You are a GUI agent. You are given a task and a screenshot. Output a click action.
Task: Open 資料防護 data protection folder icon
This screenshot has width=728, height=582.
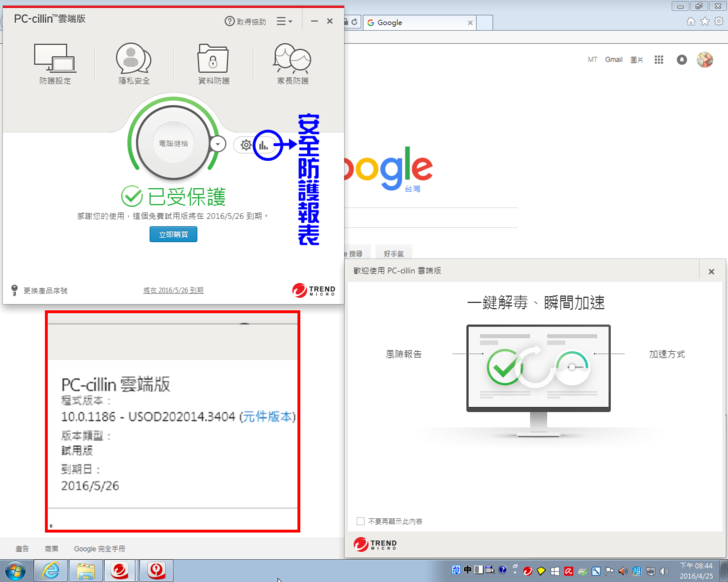tap(213, 64)
